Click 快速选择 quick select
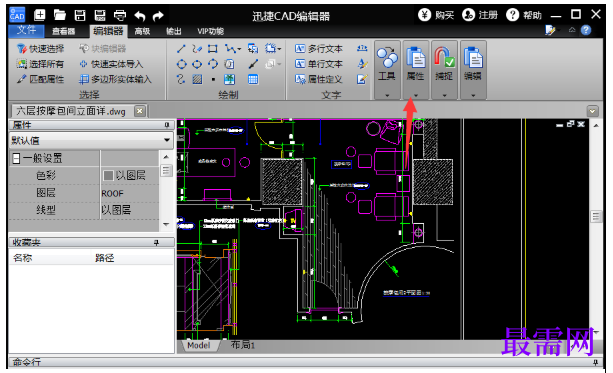The image size is (613, 373). [x=40, y=48]
